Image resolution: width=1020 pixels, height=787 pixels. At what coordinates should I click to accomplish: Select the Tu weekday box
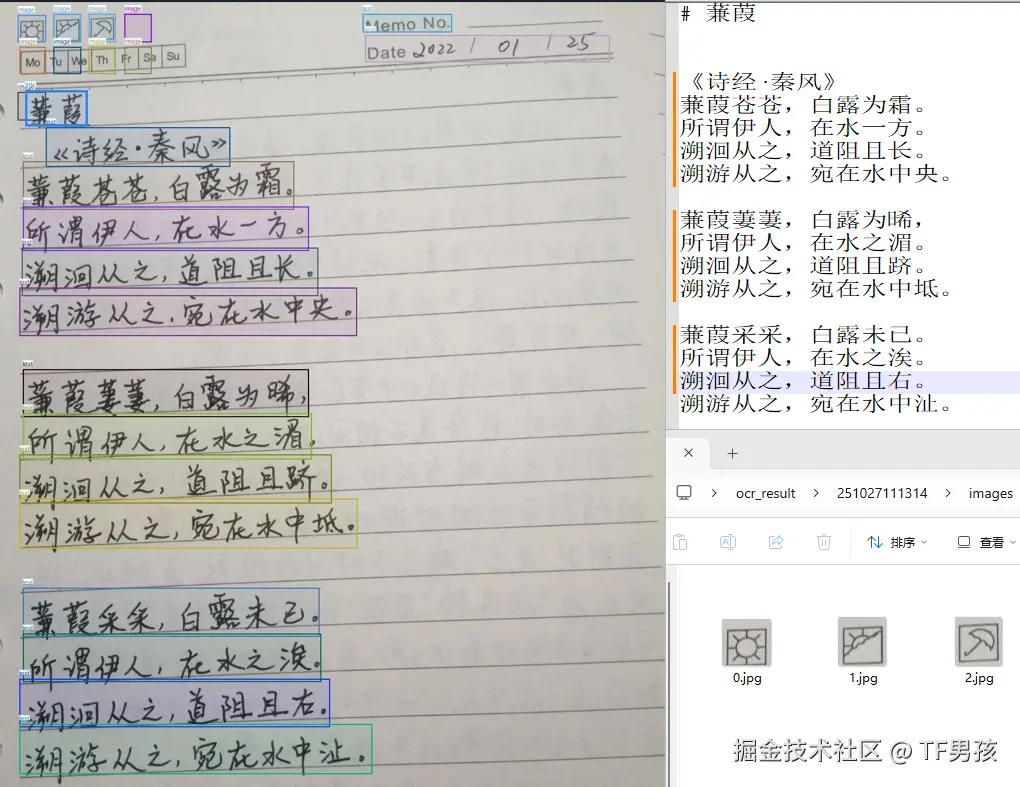(x=57, y=61)
